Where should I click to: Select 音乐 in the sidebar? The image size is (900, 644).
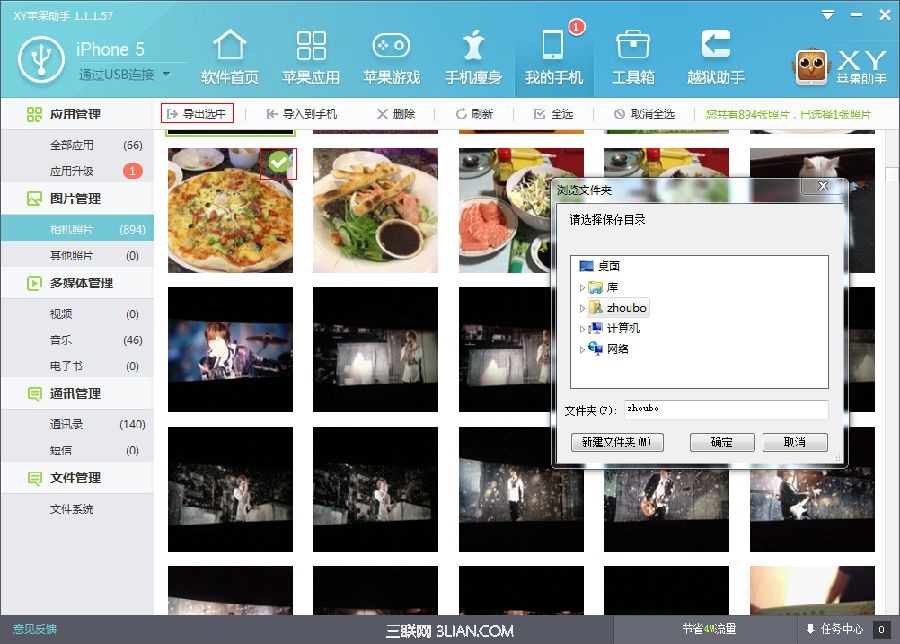tap(62, 340)
